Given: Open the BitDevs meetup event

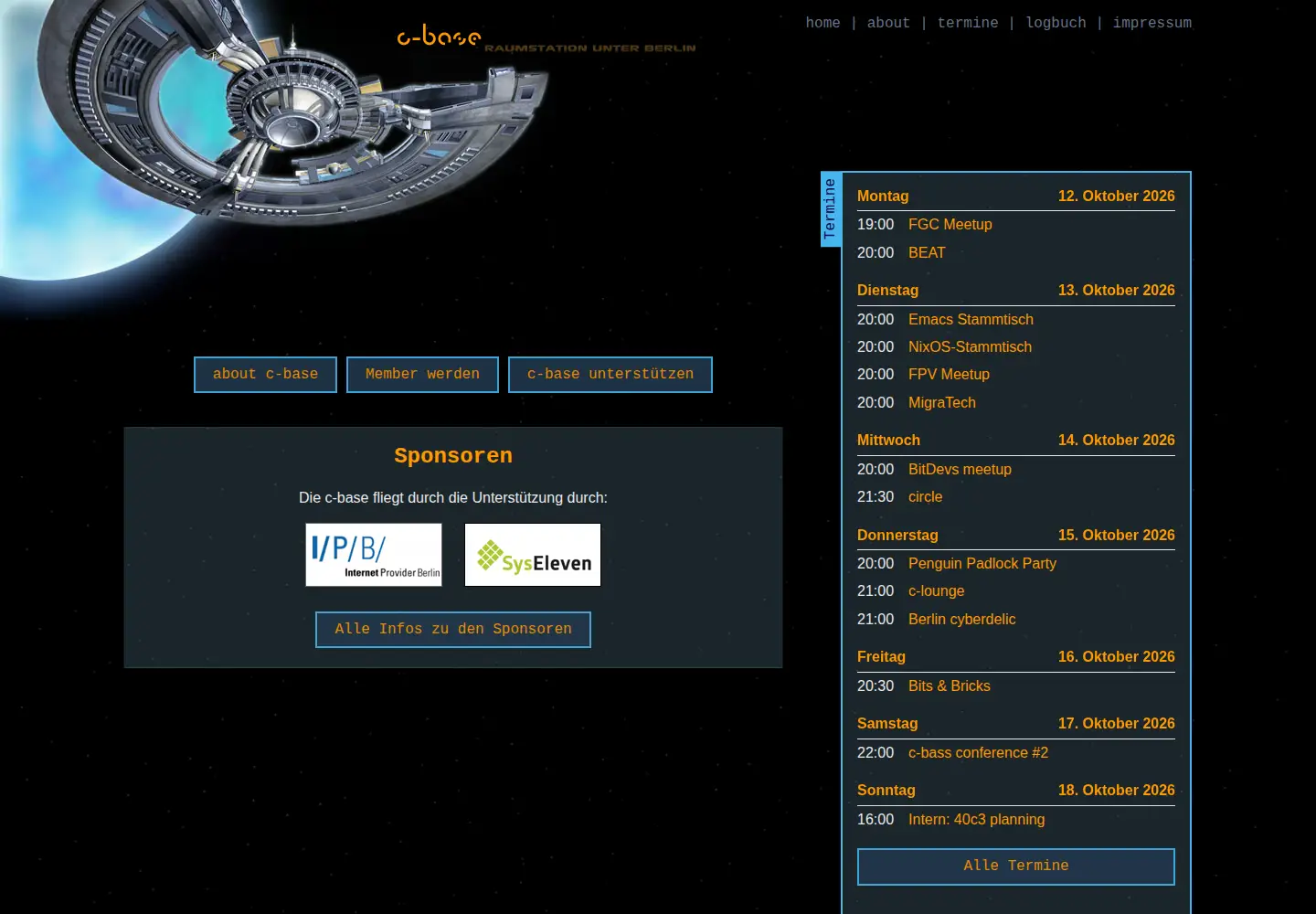Looking at the screenshot, I should point(960,470).
